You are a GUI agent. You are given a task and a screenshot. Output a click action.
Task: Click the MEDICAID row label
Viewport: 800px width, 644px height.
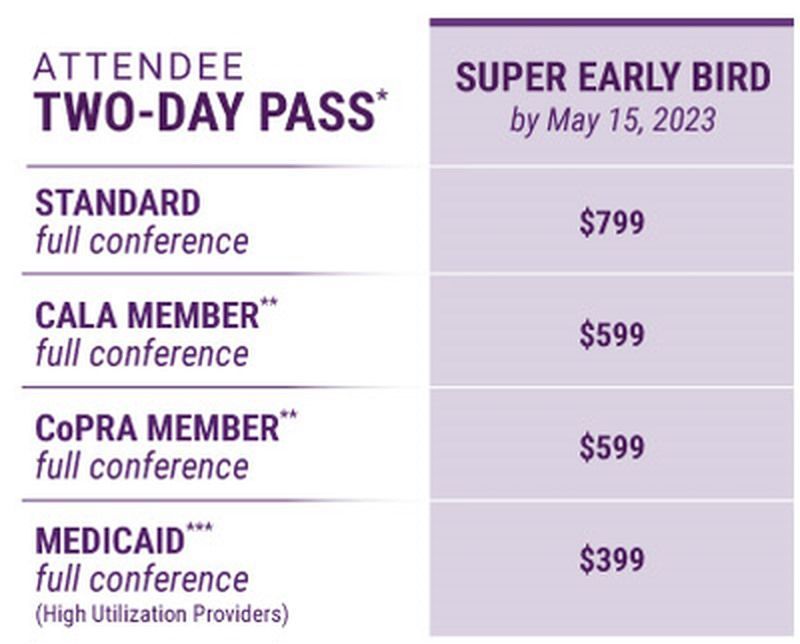click(x=110, y=540)
